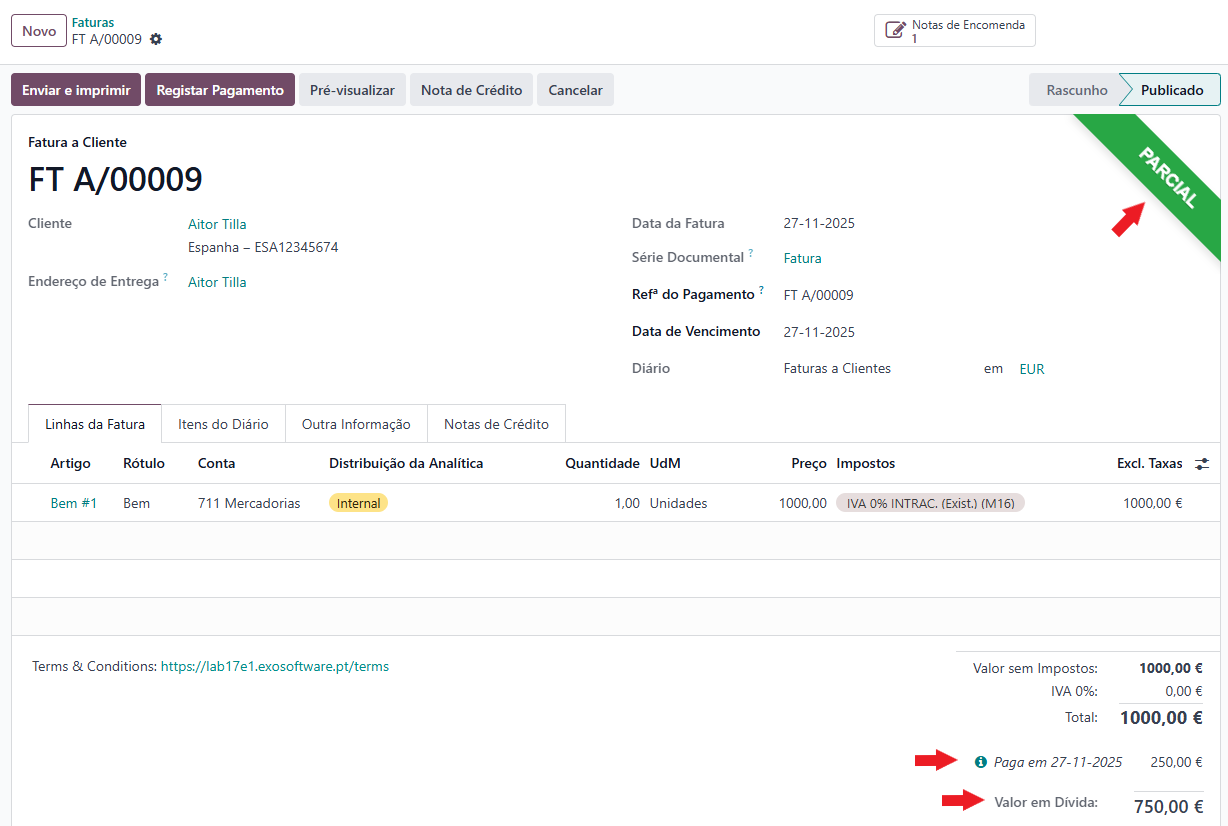Click payment reference value FT A/00009
The width and height of the screenshot is (1228, 826).
click(x=818, y=295)
